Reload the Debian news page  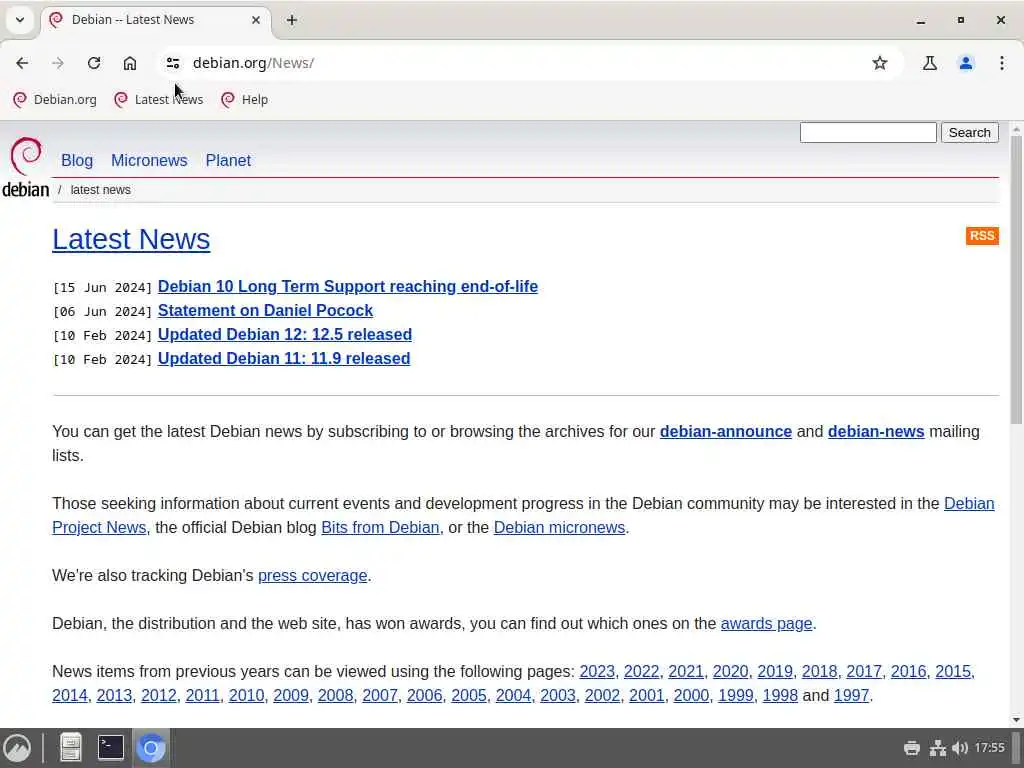(94, 63)
